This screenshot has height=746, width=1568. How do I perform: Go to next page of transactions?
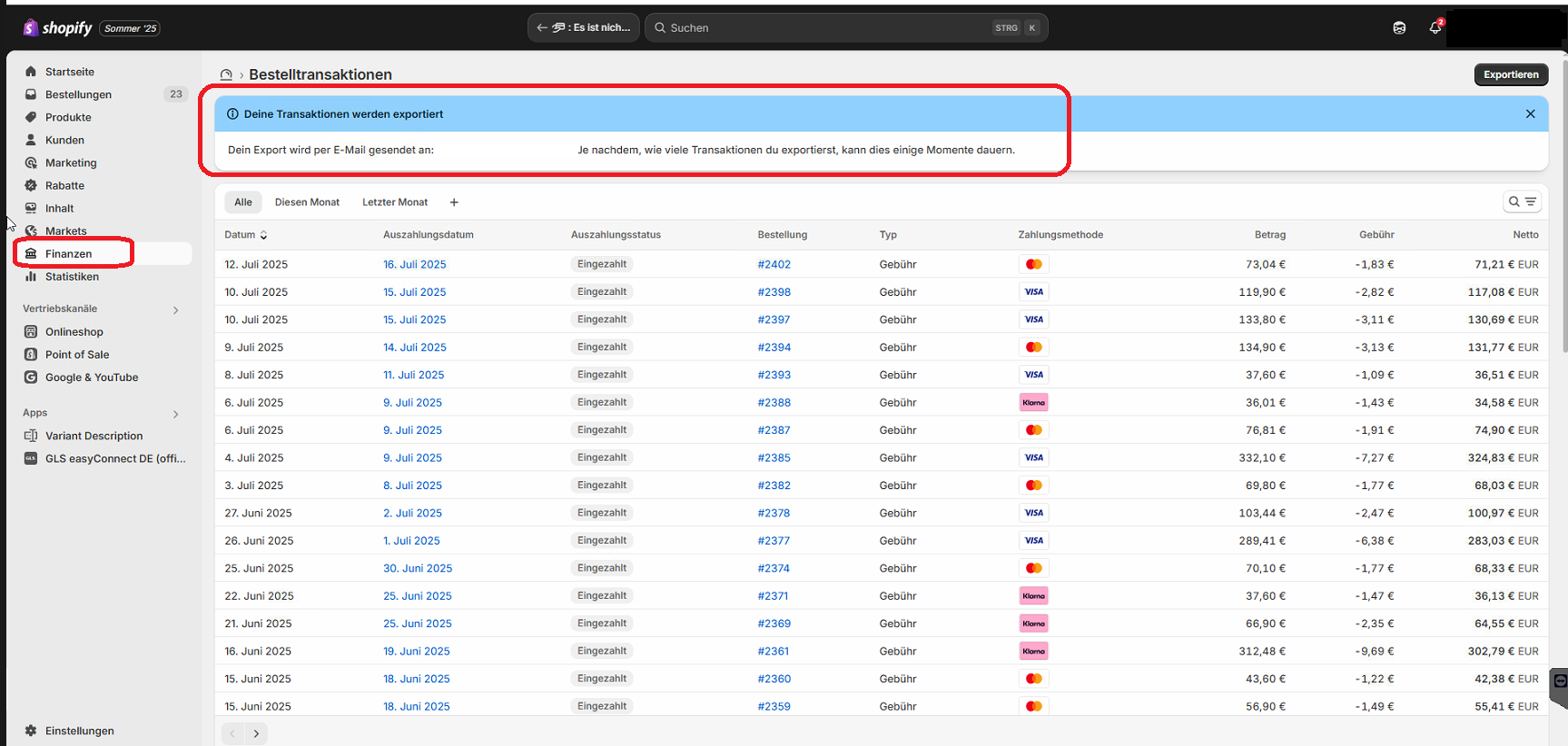tap(256, 733)
